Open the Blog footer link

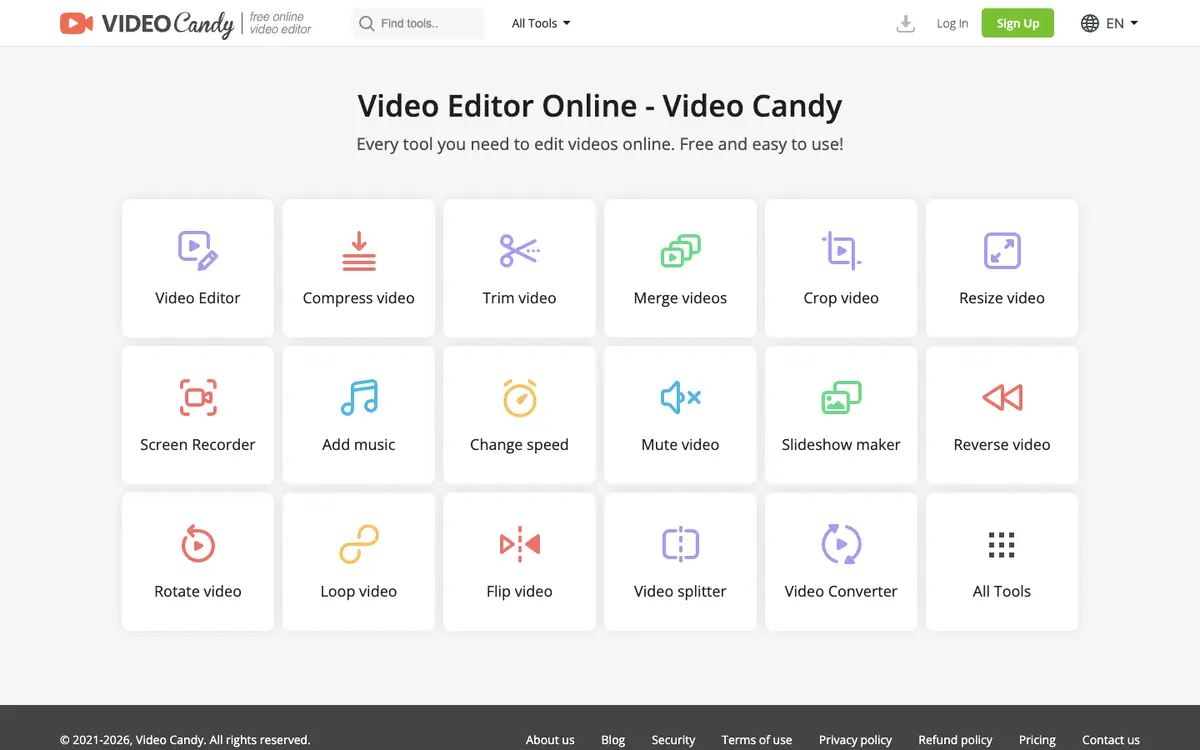(x=613, y=740)
